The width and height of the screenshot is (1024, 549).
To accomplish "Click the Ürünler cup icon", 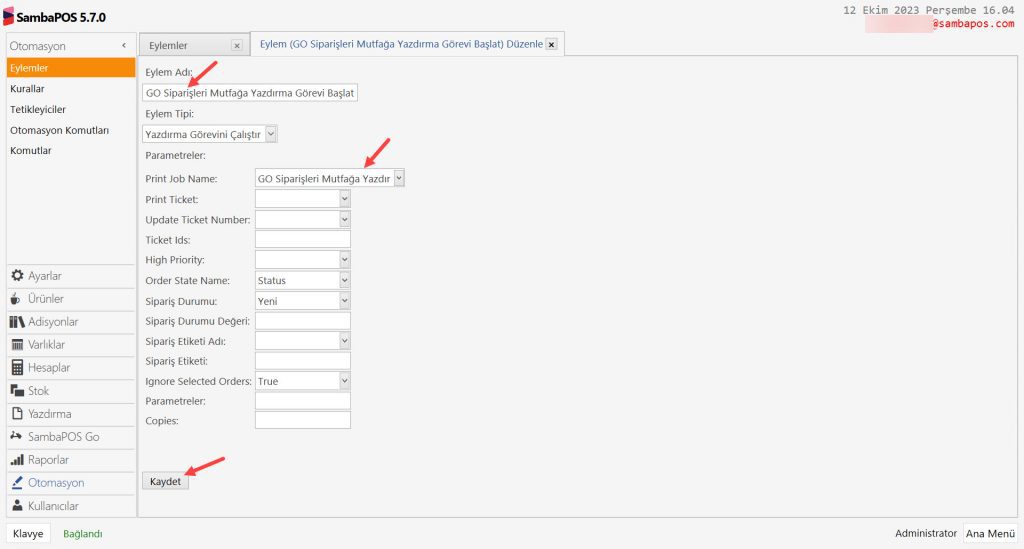I will (x=16, y=298).
